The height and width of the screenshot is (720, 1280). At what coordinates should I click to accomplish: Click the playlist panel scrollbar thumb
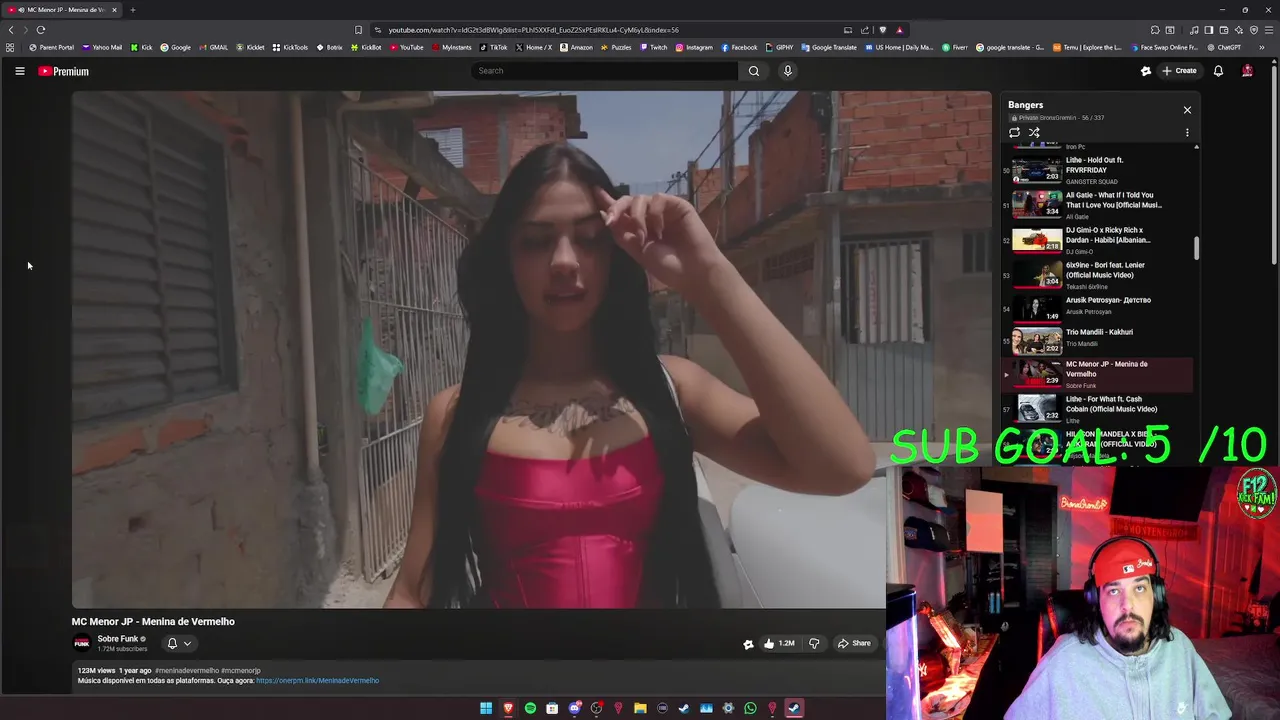click(1196, 249)
